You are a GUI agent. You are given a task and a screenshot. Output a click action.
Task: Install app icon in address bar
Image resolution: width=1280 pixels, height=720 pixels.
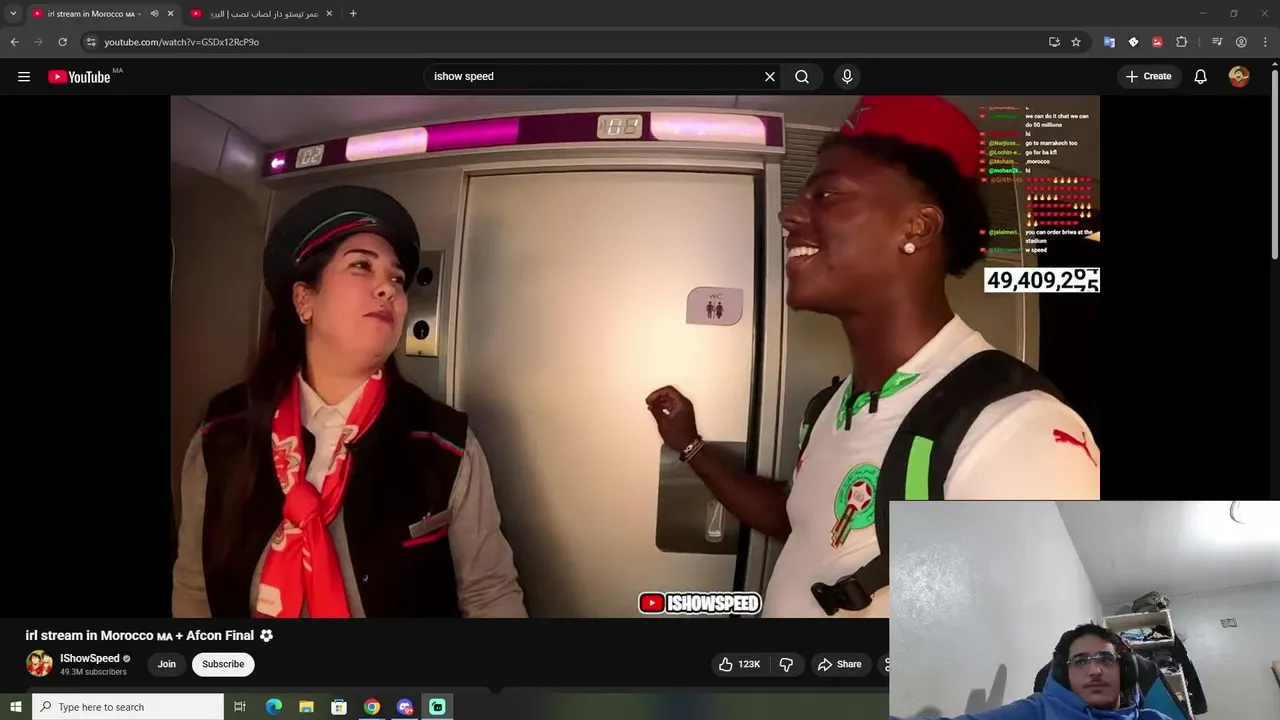(1054, 42)
